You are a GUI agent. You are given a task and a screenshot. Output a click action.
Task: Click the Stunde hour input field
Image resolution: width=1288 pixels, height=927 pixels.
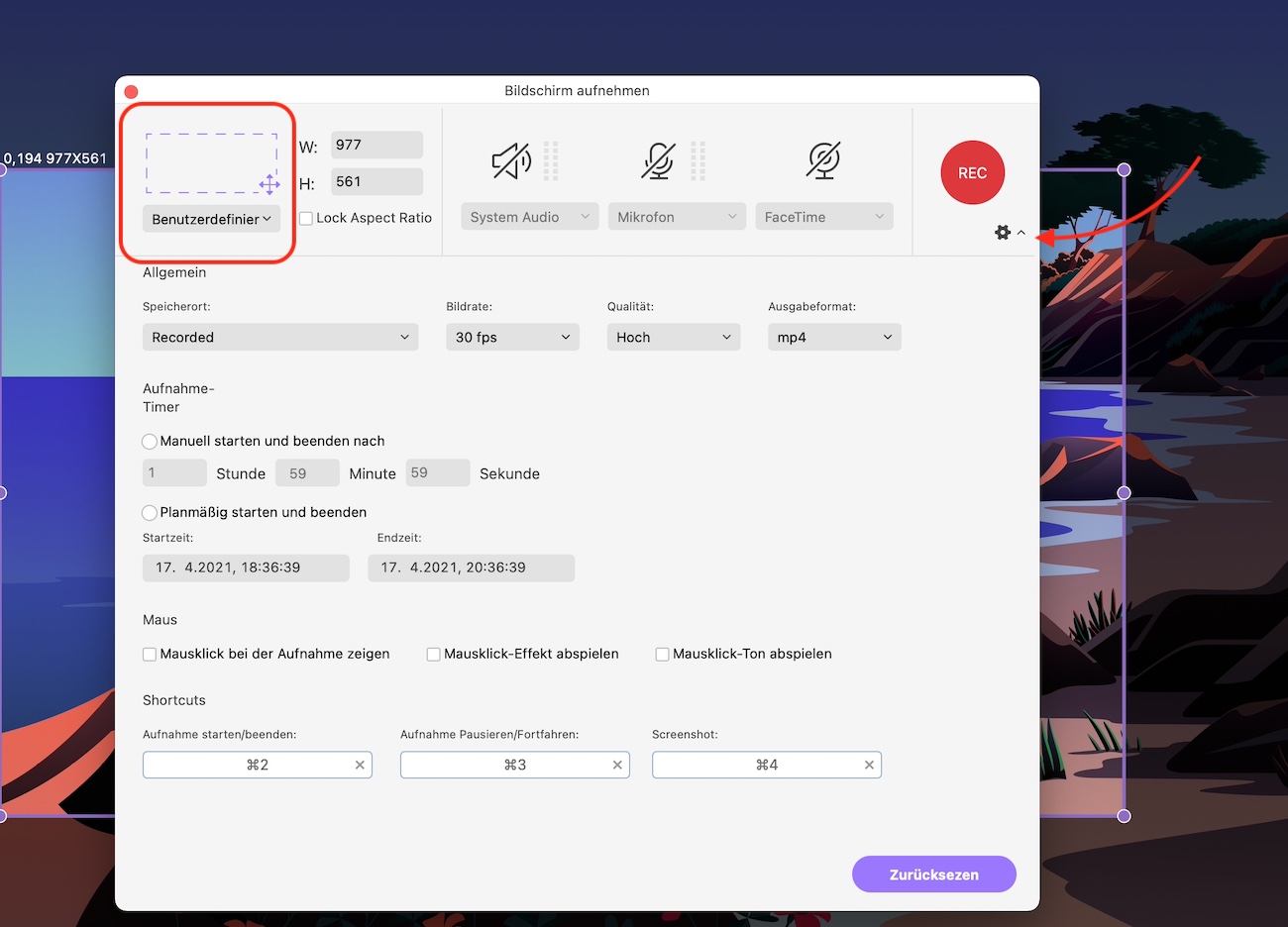coord(174,472)
